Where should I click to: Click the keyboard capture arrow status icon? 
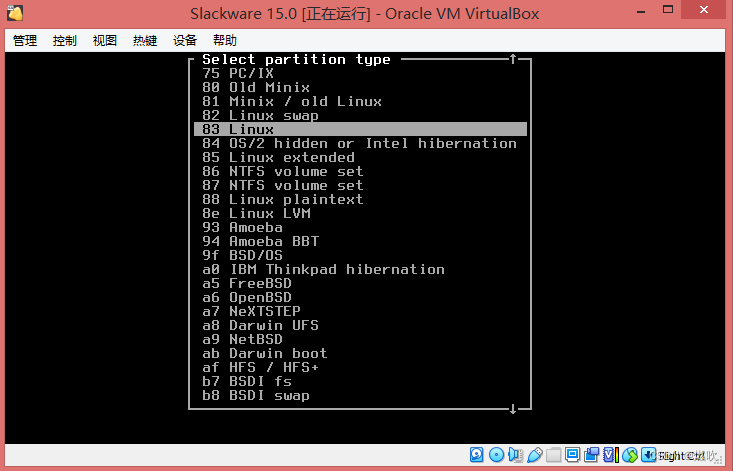coord(649,455)
